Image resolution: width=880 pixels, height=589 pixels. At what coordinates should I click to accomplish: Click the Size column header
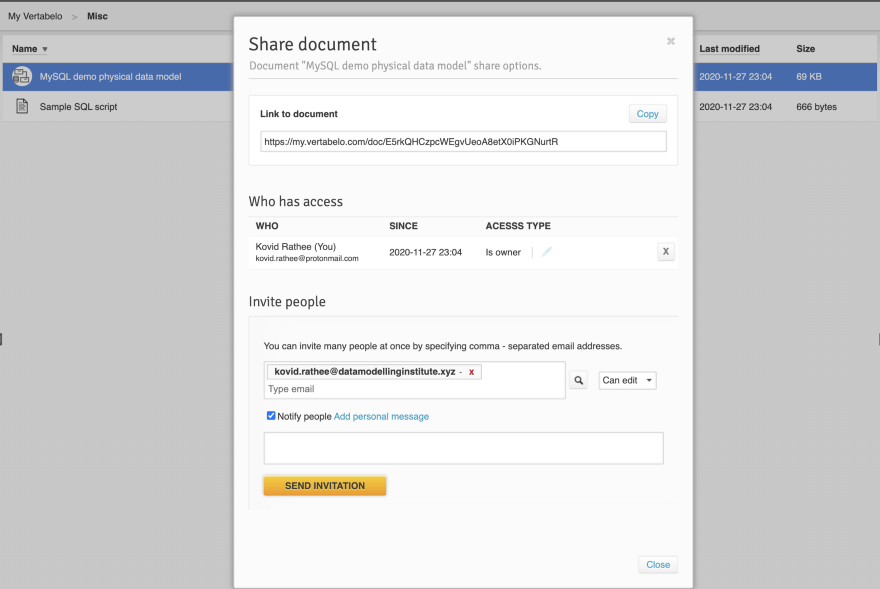coord(805,49)
